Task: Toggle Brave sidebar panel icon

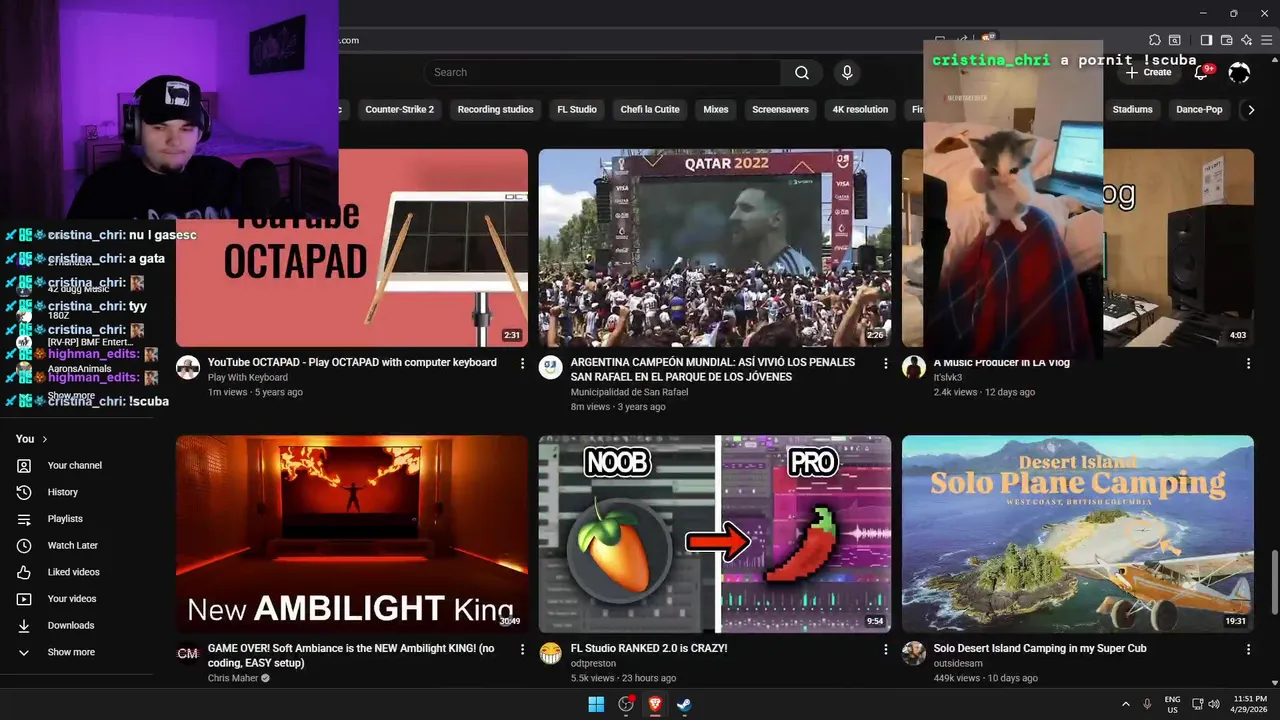Action: pyautogui.click(x=1206, y=40)
